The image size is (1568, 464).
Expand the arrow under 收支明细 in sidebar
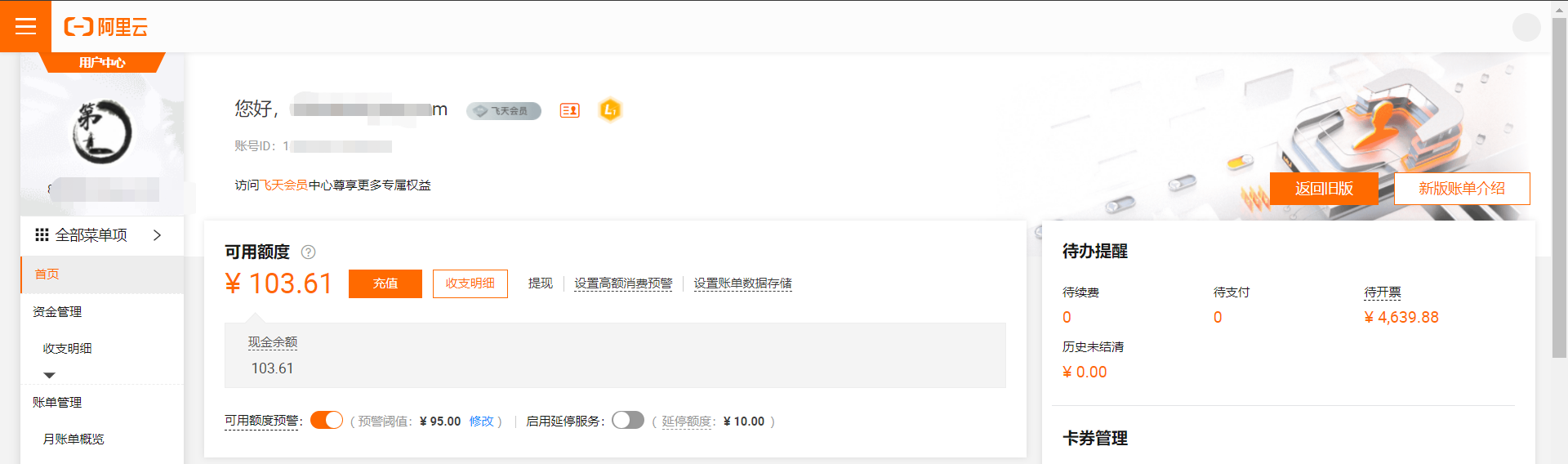point(49,375)
